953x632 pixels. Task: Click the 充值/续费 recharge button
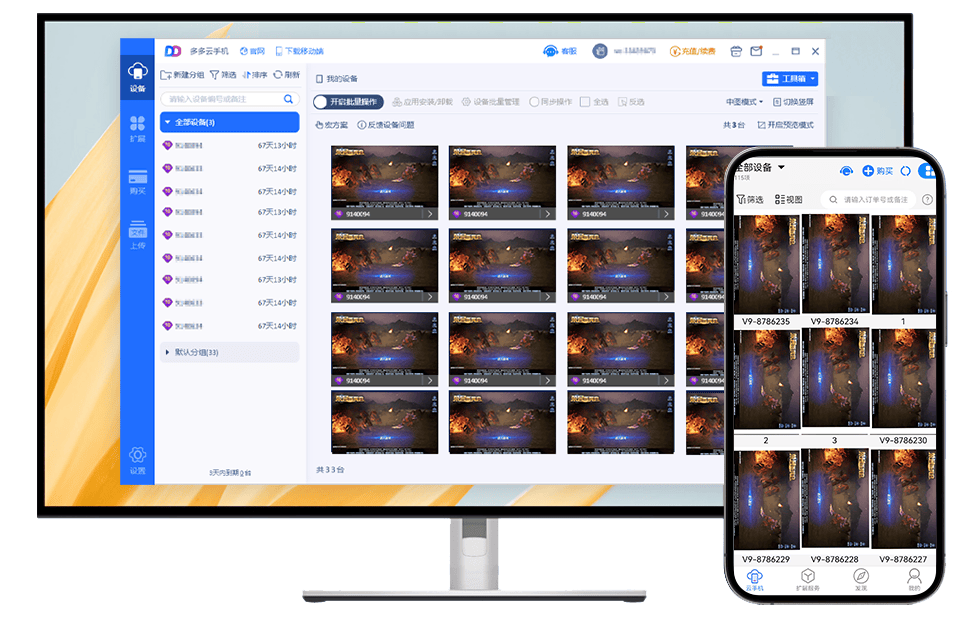[x=693, y=51]
